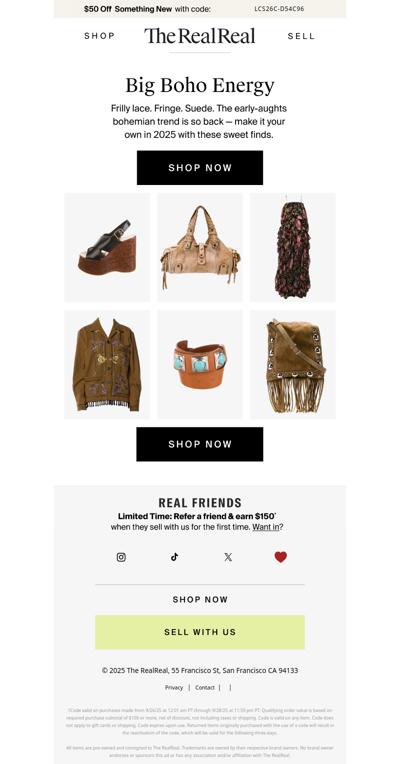Open the Instagram icon link
The image size is (400, 764).
121,557
